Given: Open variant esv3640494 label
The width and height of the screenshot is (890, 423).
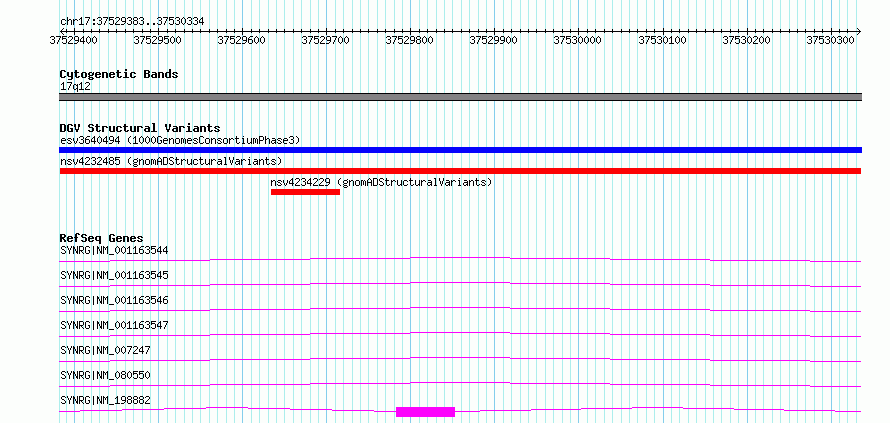Looking at the screenshot, I should [180, 140].
